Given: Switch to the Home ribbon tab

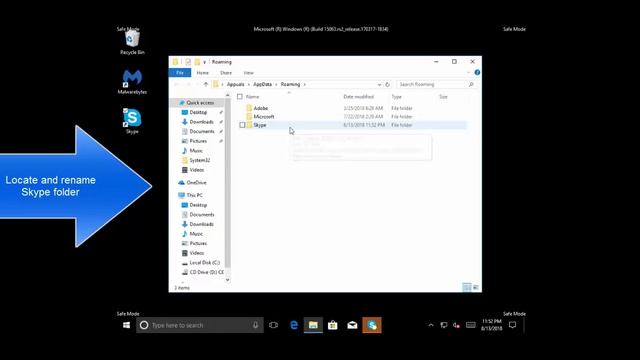Looking at the screenshot, I should (202, 73).
